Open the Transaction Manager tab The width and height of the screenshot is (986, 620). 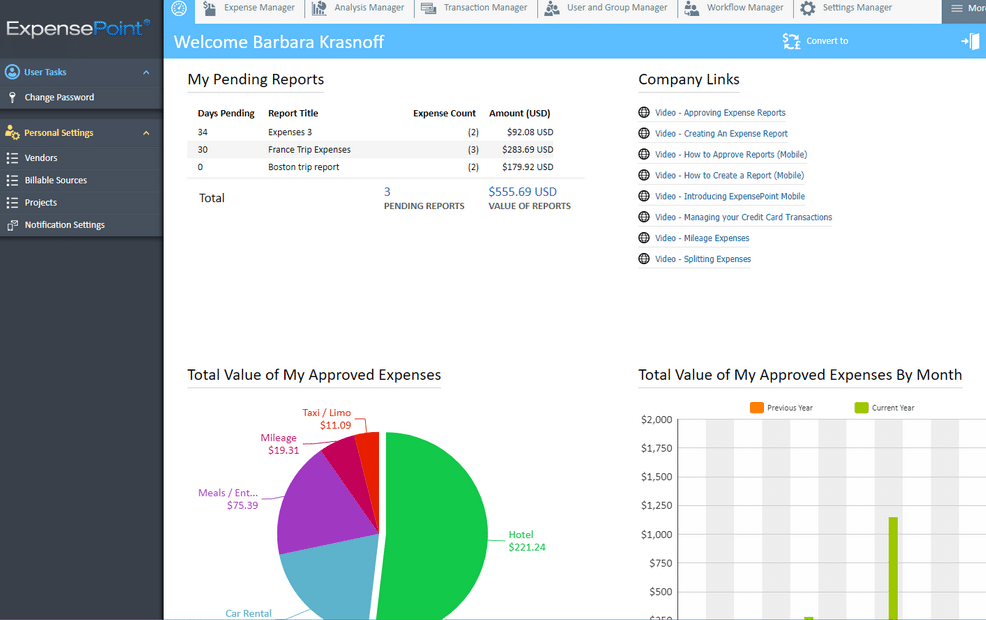475,8
